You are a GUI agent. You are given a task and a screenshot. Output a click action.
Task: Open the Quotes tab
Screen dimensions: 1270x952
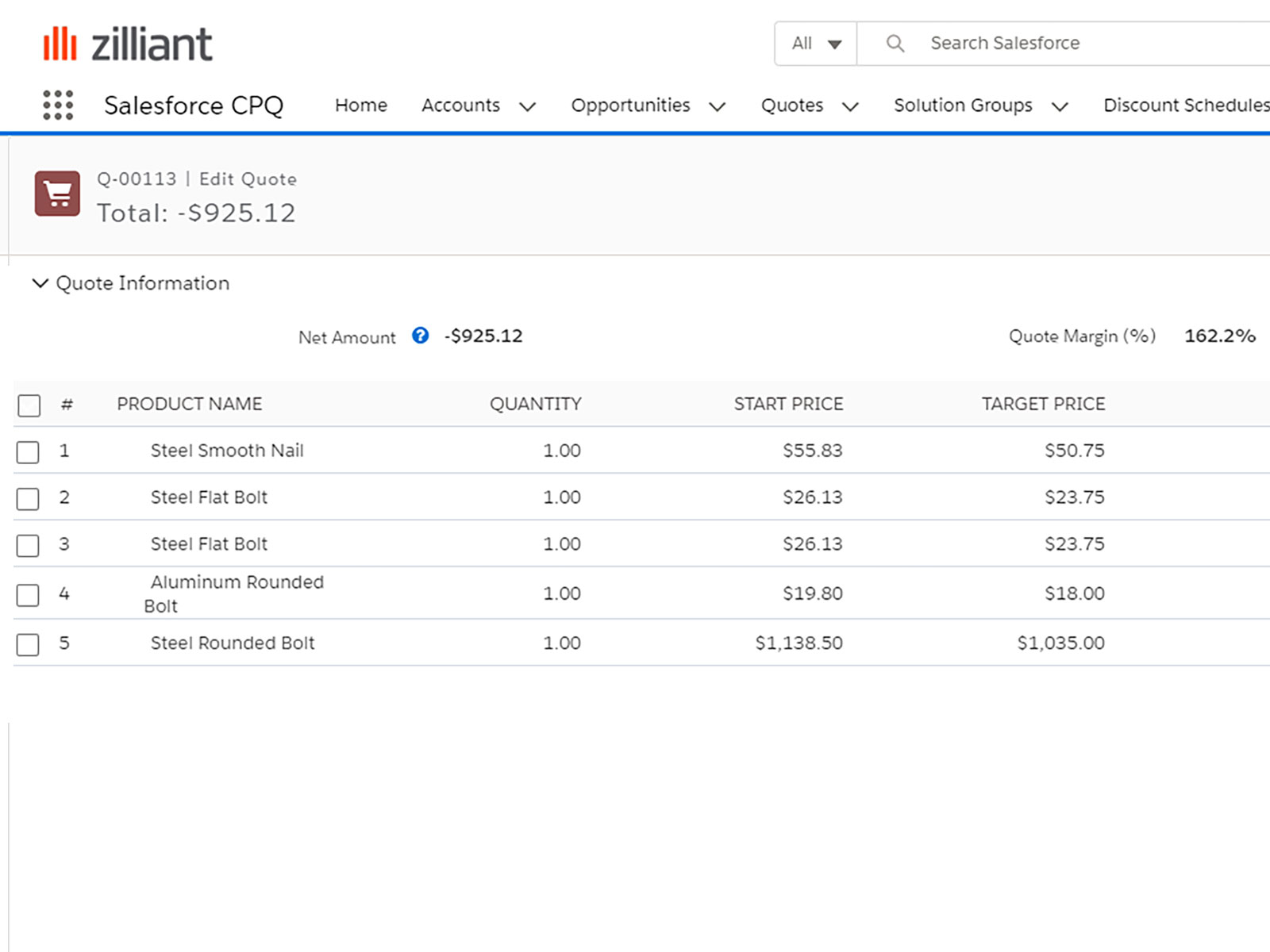(x=792, y=105)
